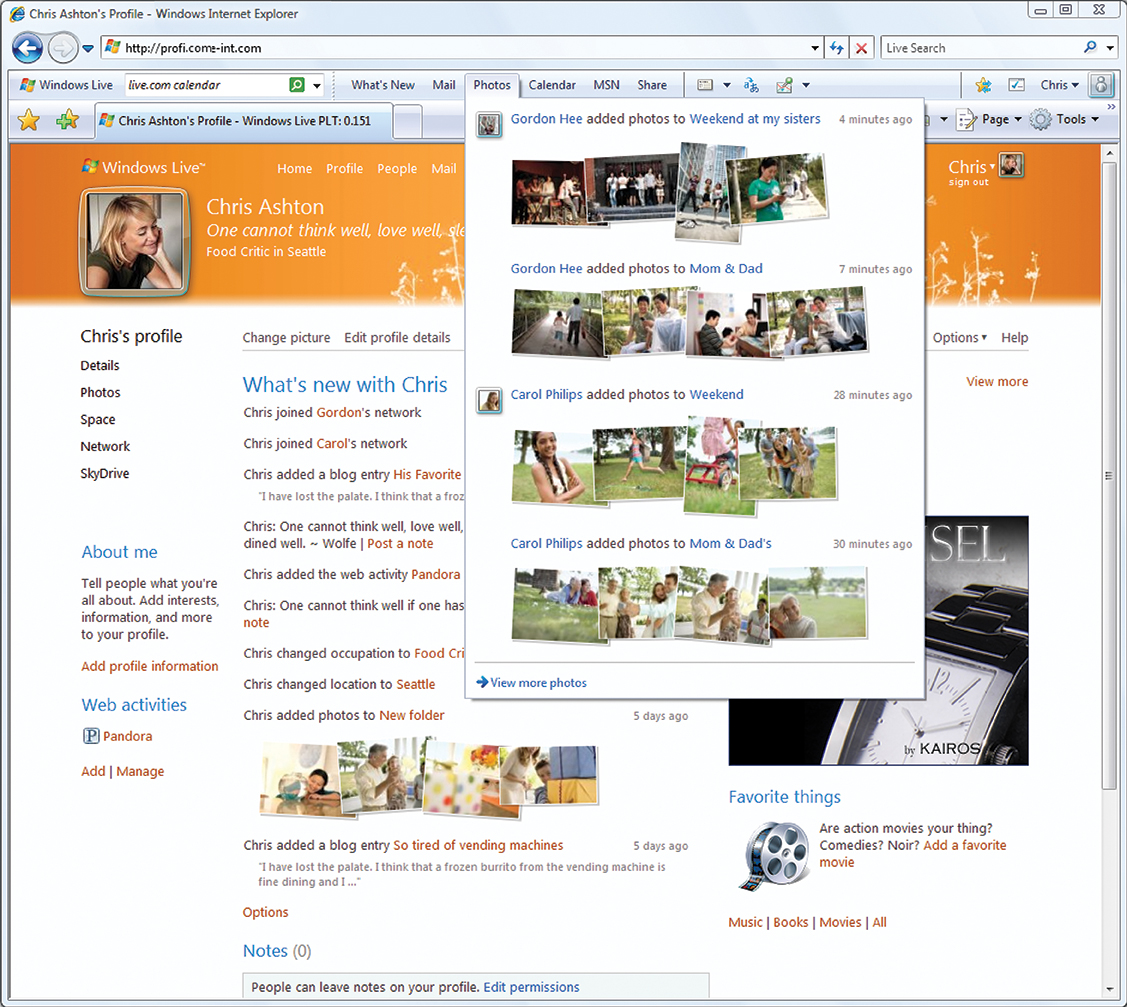Open Carol Philips' Mom & Dad's album link
This screenshot has width=1127, height=1007.
[730, 543]
